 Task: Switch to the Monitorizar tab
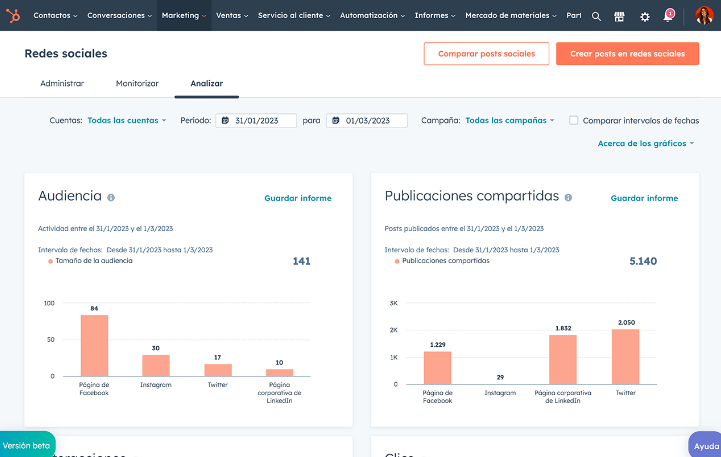coord(137,84)
